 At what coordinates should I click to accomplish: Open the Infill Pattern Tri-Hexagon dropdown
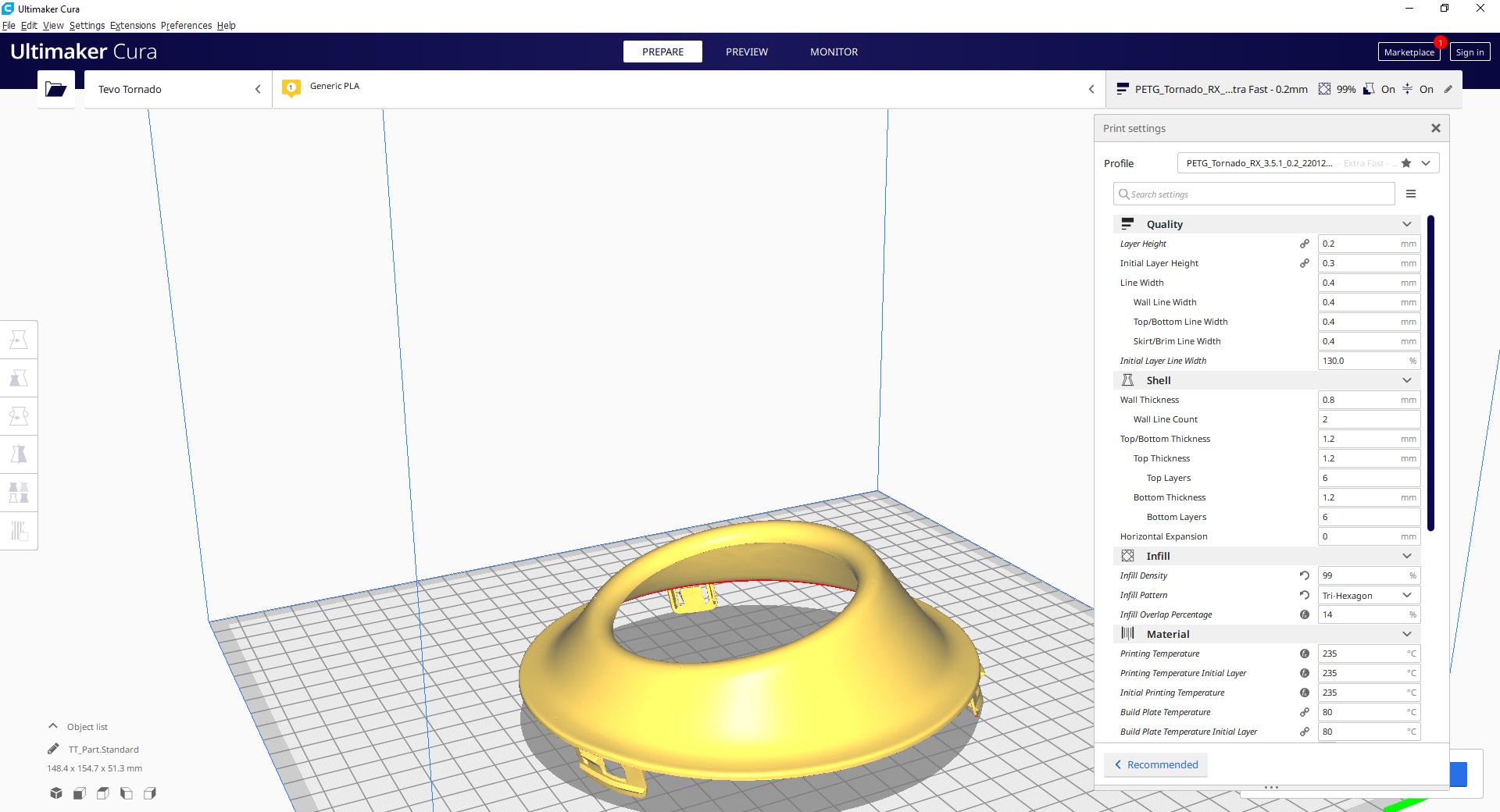pyautogui.click(x=1369, y=595)
